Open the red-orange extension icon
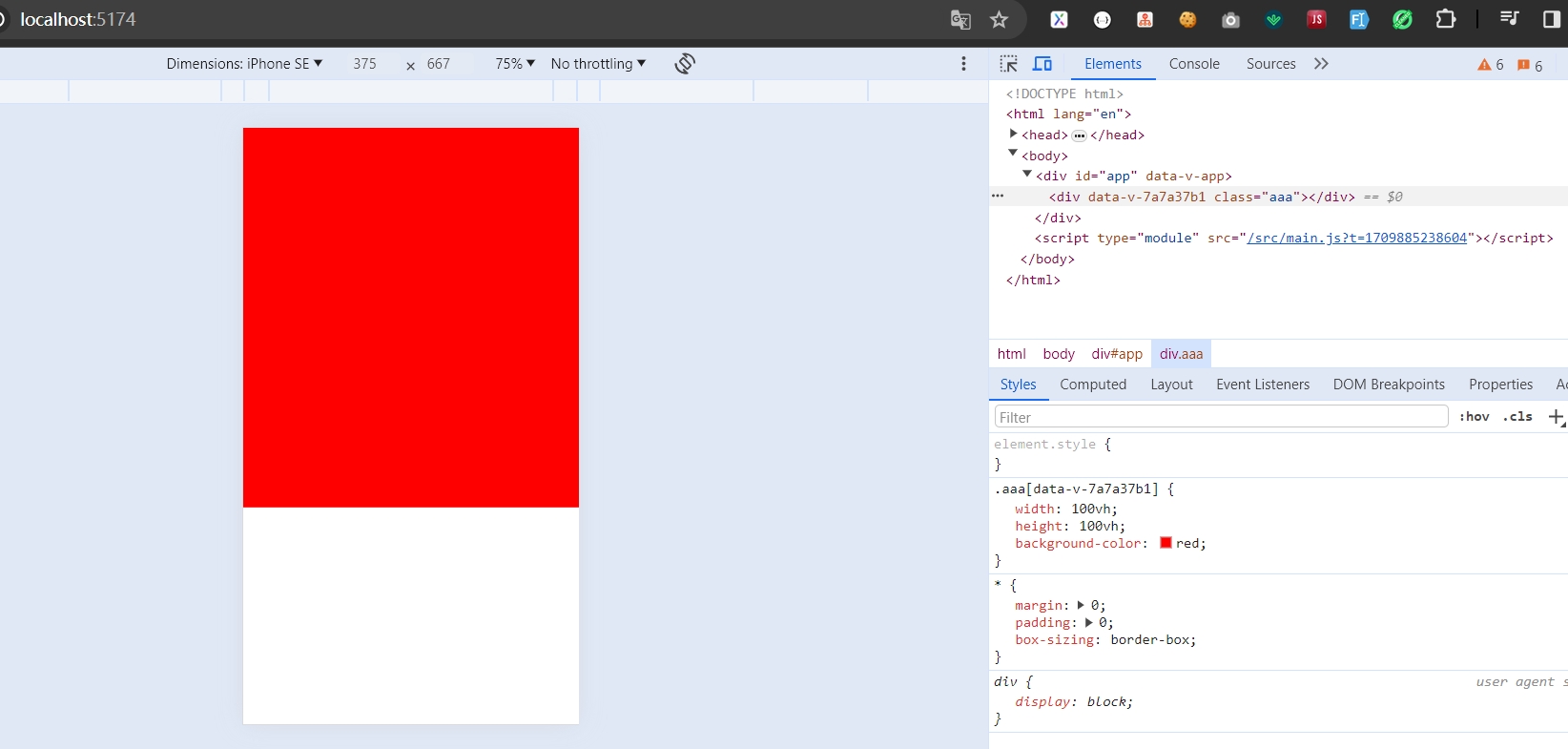The image size is (1568, 749). [x=1145, y=20]
